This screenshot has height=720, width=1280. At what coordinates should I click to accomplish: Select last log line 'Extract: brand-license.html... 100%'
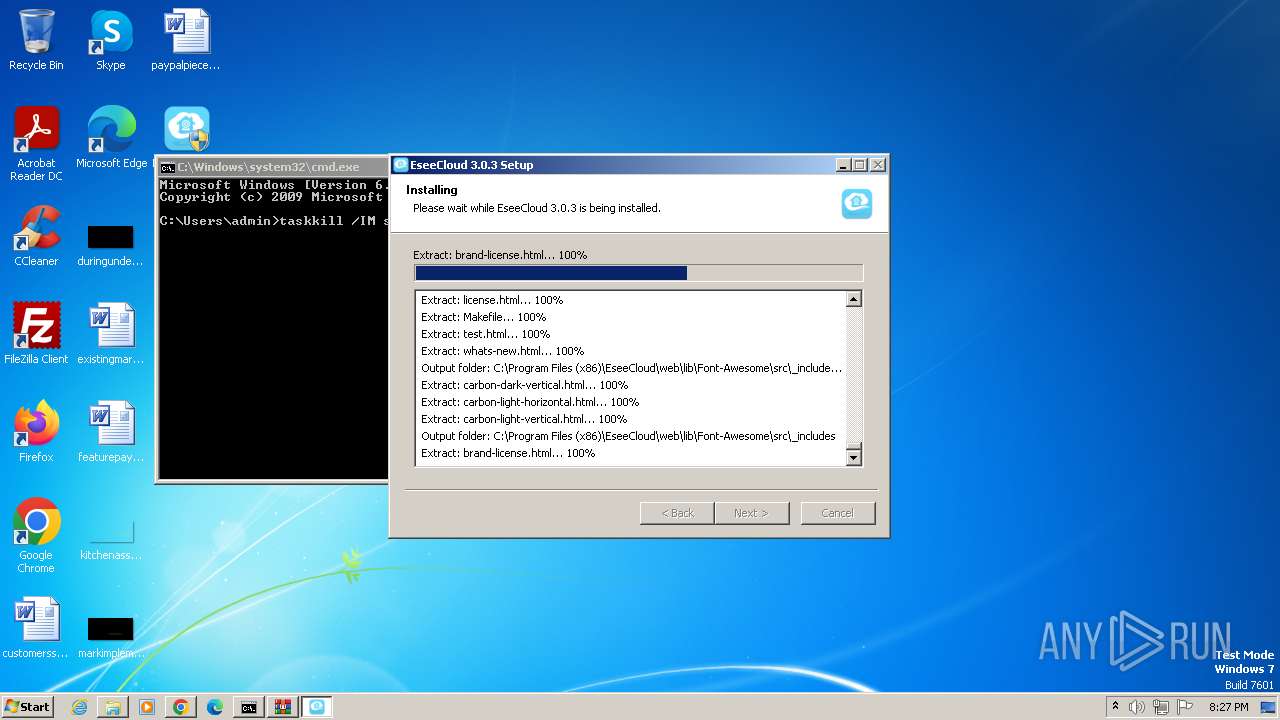[x=508, y=453]
